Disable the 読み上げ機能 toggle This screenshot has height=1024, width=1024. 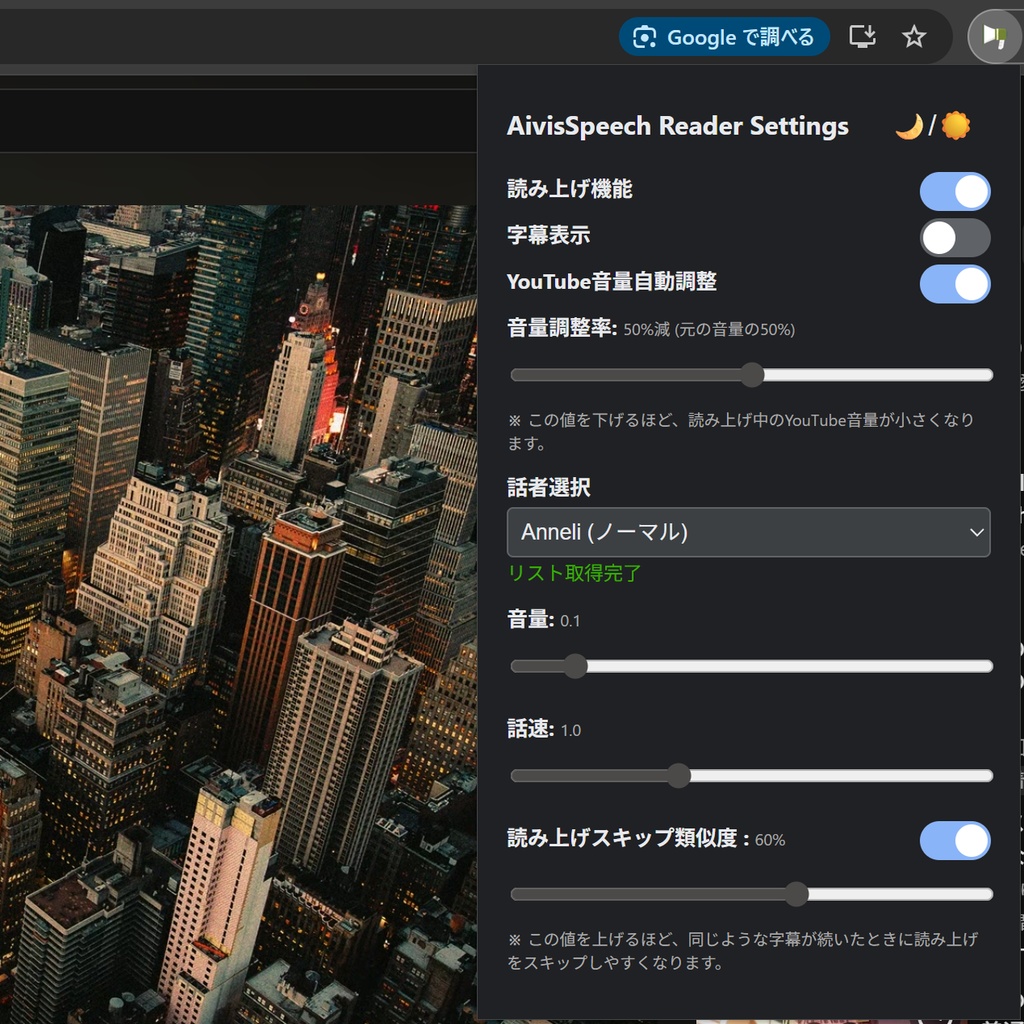tap(955, 190)
